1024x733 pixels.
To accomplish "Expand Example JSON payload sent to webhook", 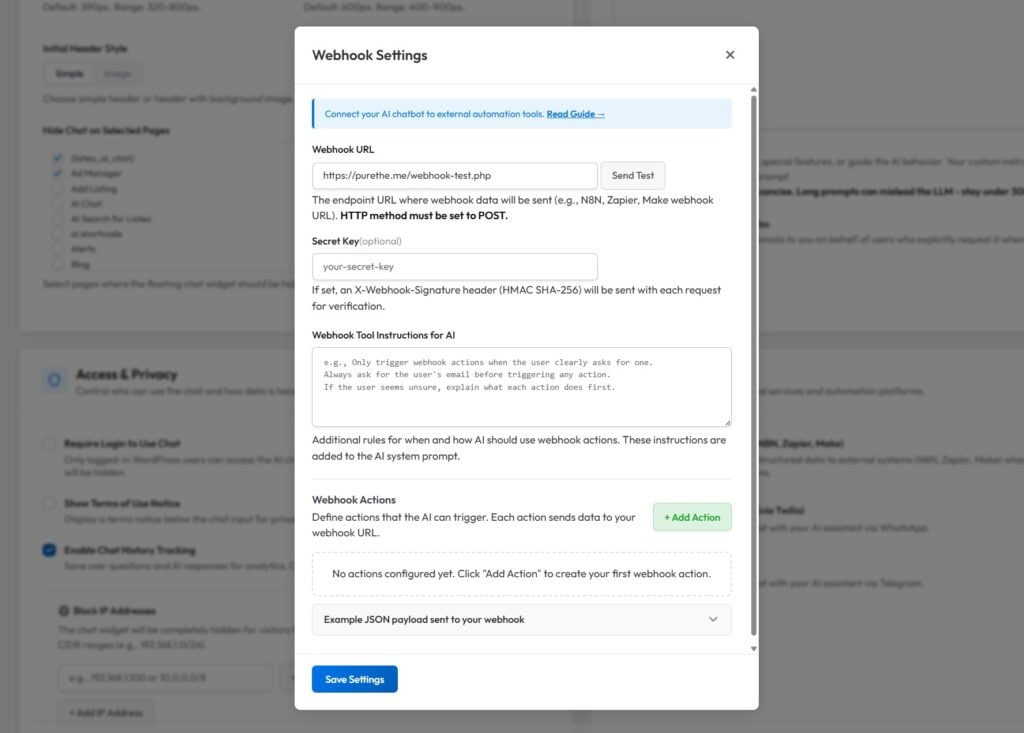I will (424, 620).
